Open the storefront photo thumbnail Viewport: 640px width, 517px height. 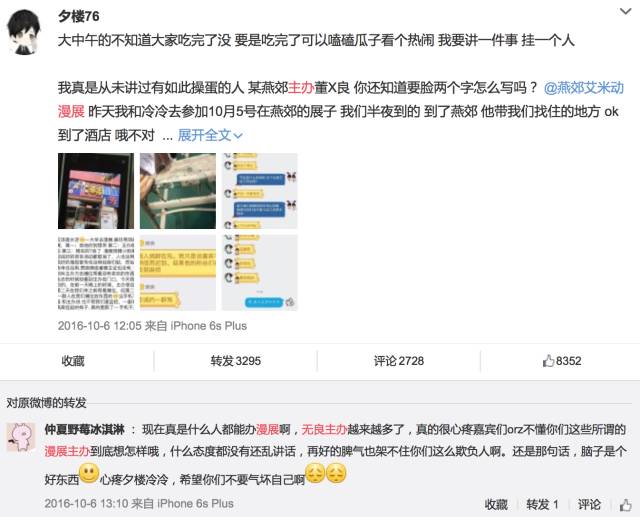pyautogui.click(x=96, y=191)
